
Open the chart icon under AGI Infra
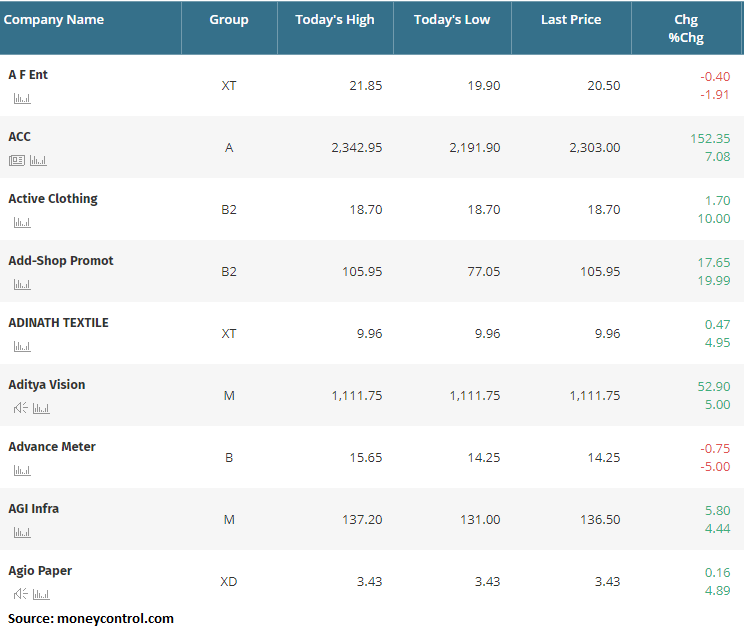tap(22, 532)
